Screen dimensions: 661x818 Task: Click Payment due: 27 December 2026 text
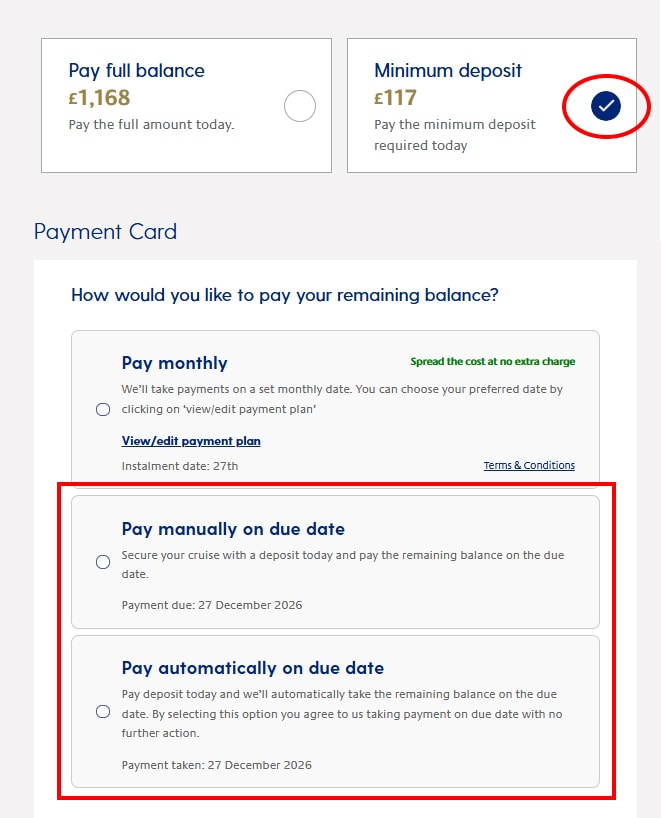(x=212, y=605)
